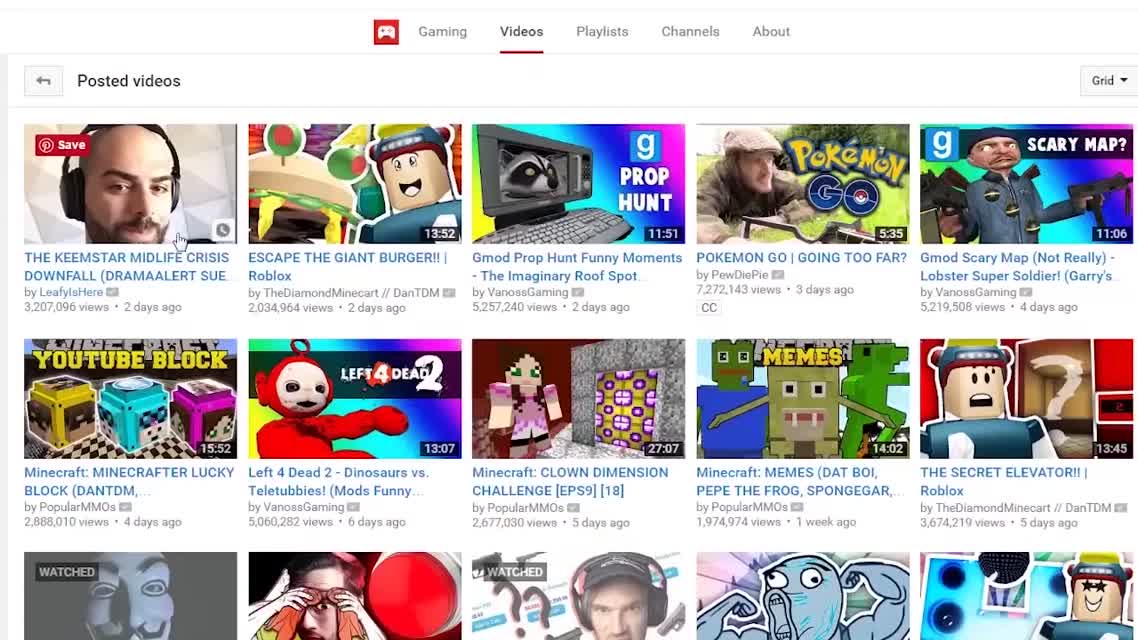
Task: Click by PopularMMOs under Clown Dimension video
Action: pyautogui.click(x=518, y=508)
